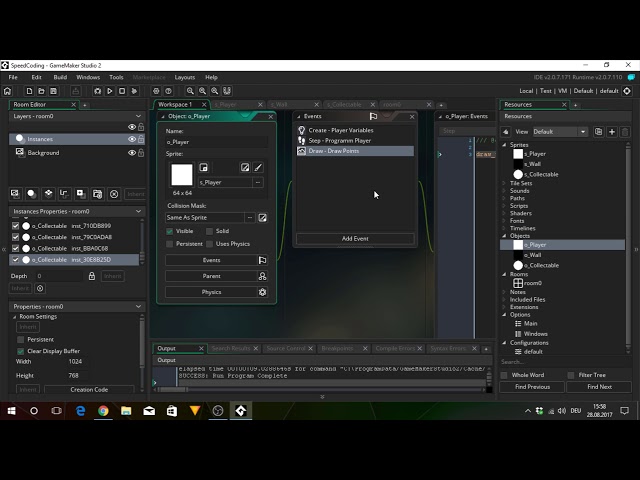Add a new resource with the plus icon

pos(612,132)
